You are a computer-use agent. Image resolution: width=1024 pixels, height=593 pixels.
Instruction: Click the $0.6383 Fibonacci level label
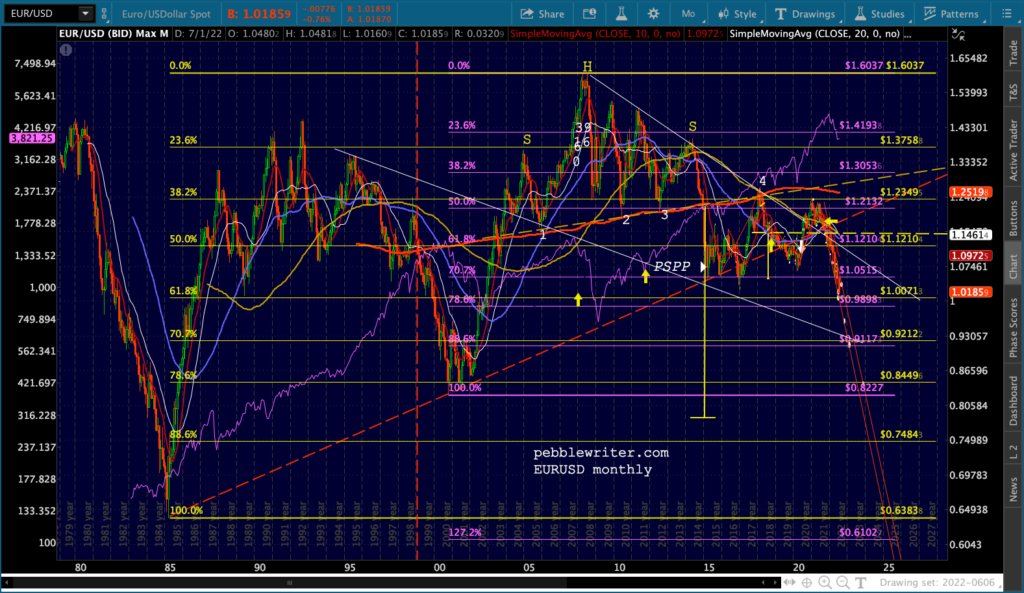tap(901, 510)
